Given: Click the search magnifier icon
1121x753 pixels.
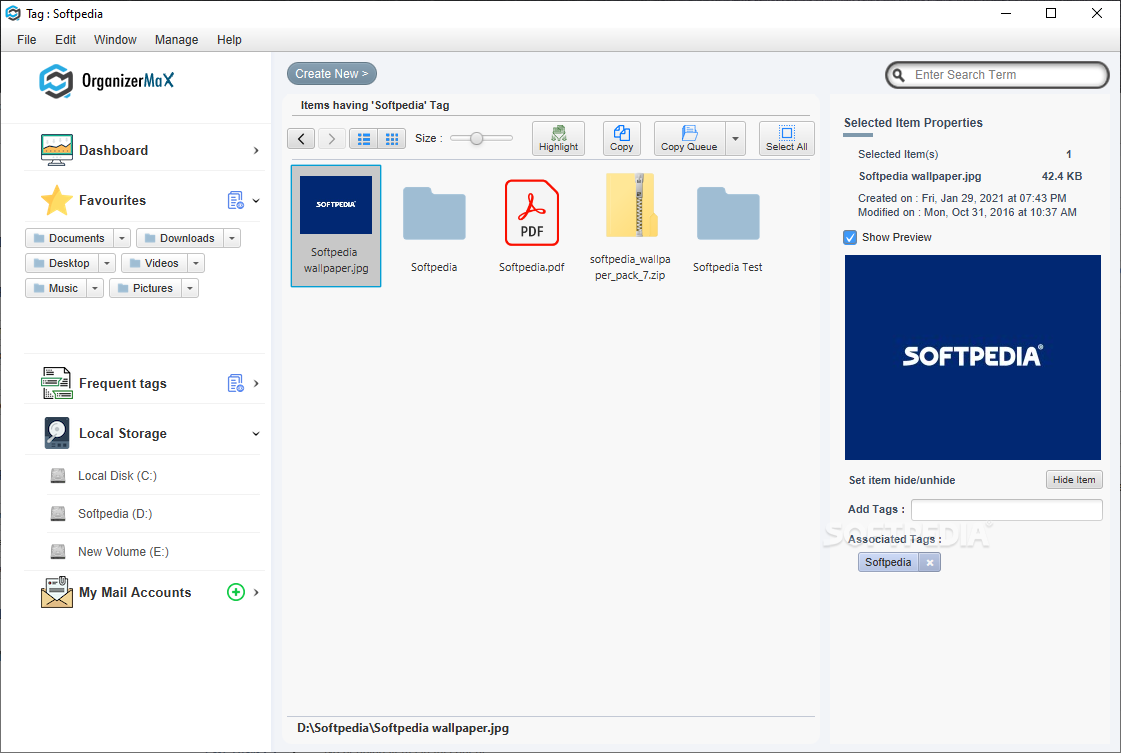Looking at the screenshot, I should 899,75.
